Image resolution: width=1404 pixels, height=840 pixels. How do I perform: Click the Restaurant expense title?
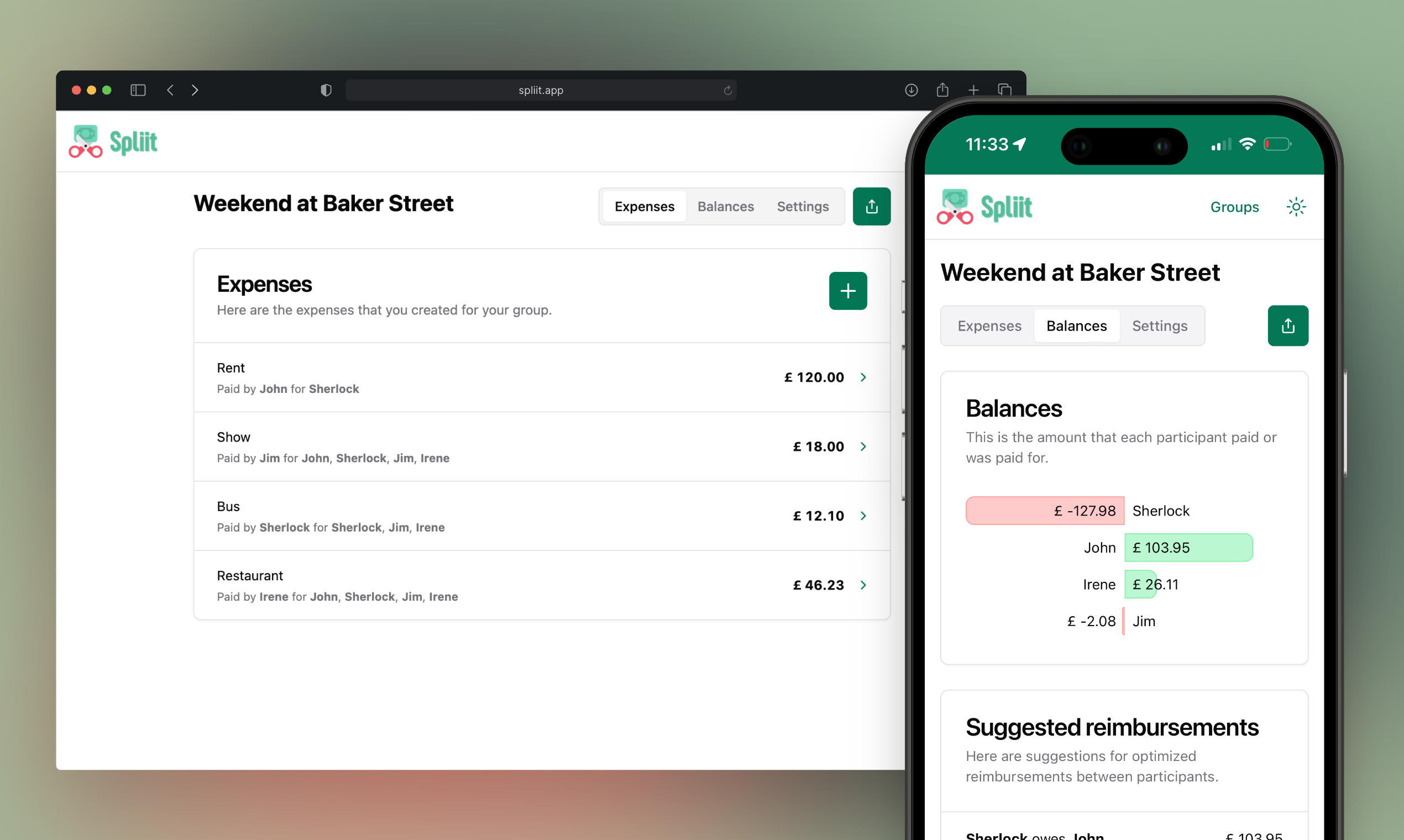pos(250,576)
